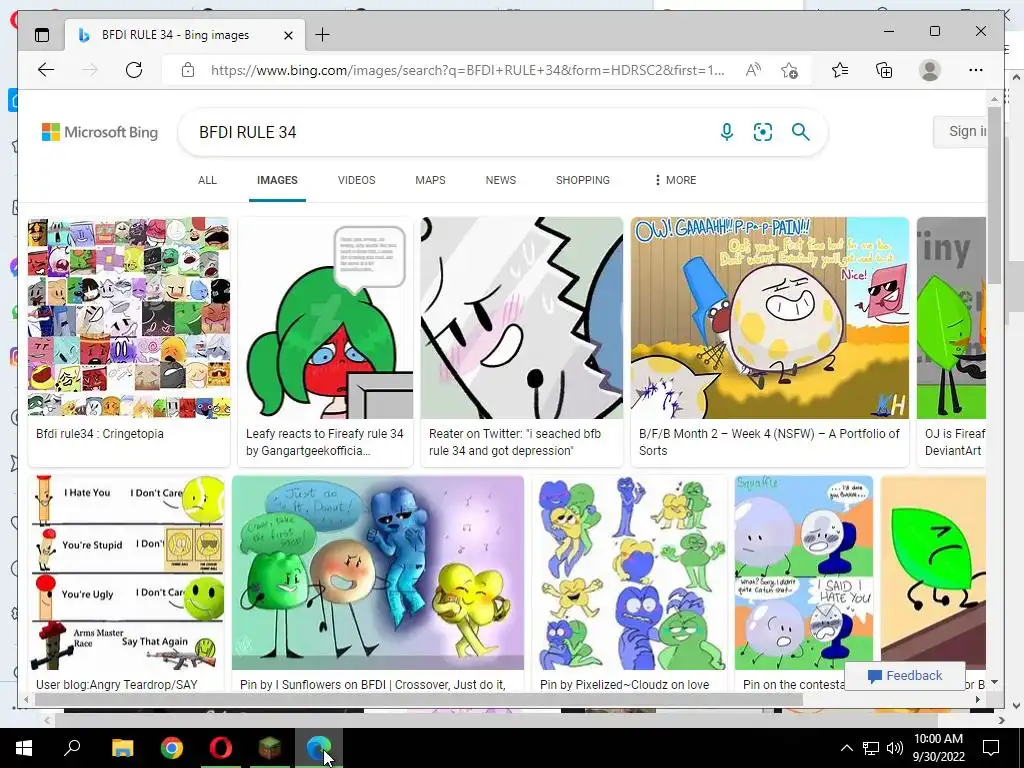The width and height of the screenshot is (1024, 768).
Task: Open Opera browser from taskbar
Action: coord(221,748)
